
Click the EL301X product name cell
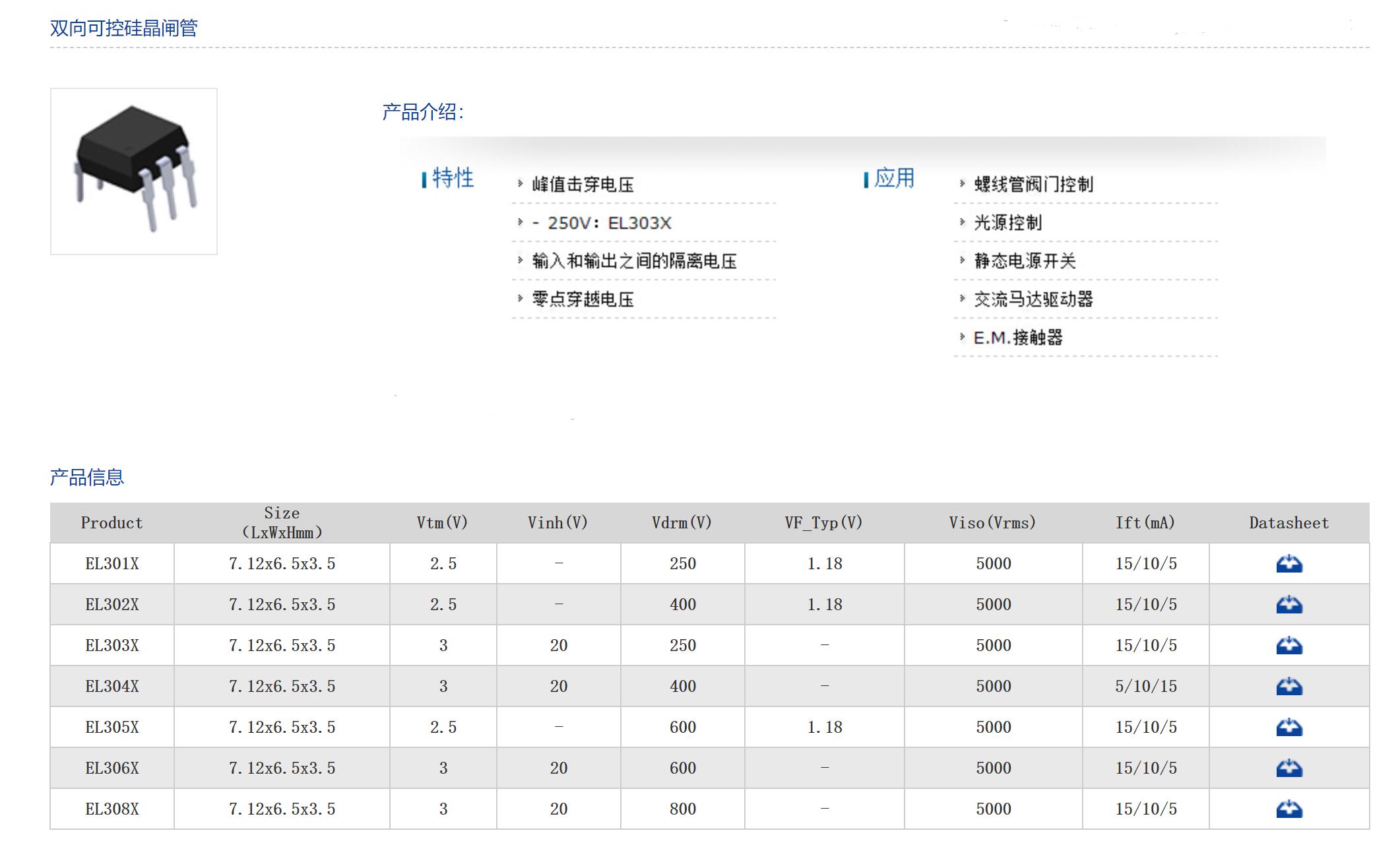pyautogui.click(x=112, y=564)
